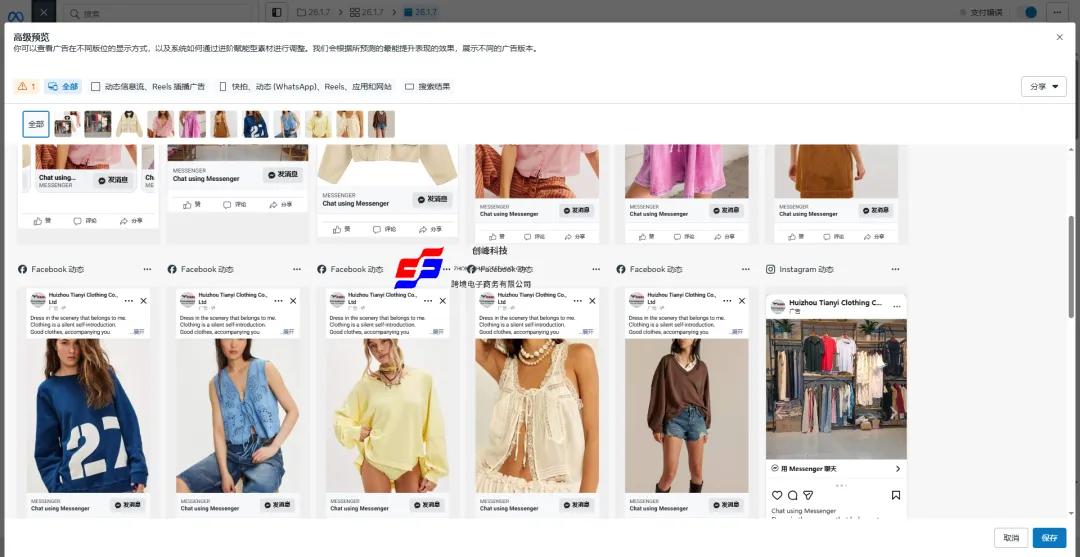Open the more options menu in top bar

pos(1057,12)
